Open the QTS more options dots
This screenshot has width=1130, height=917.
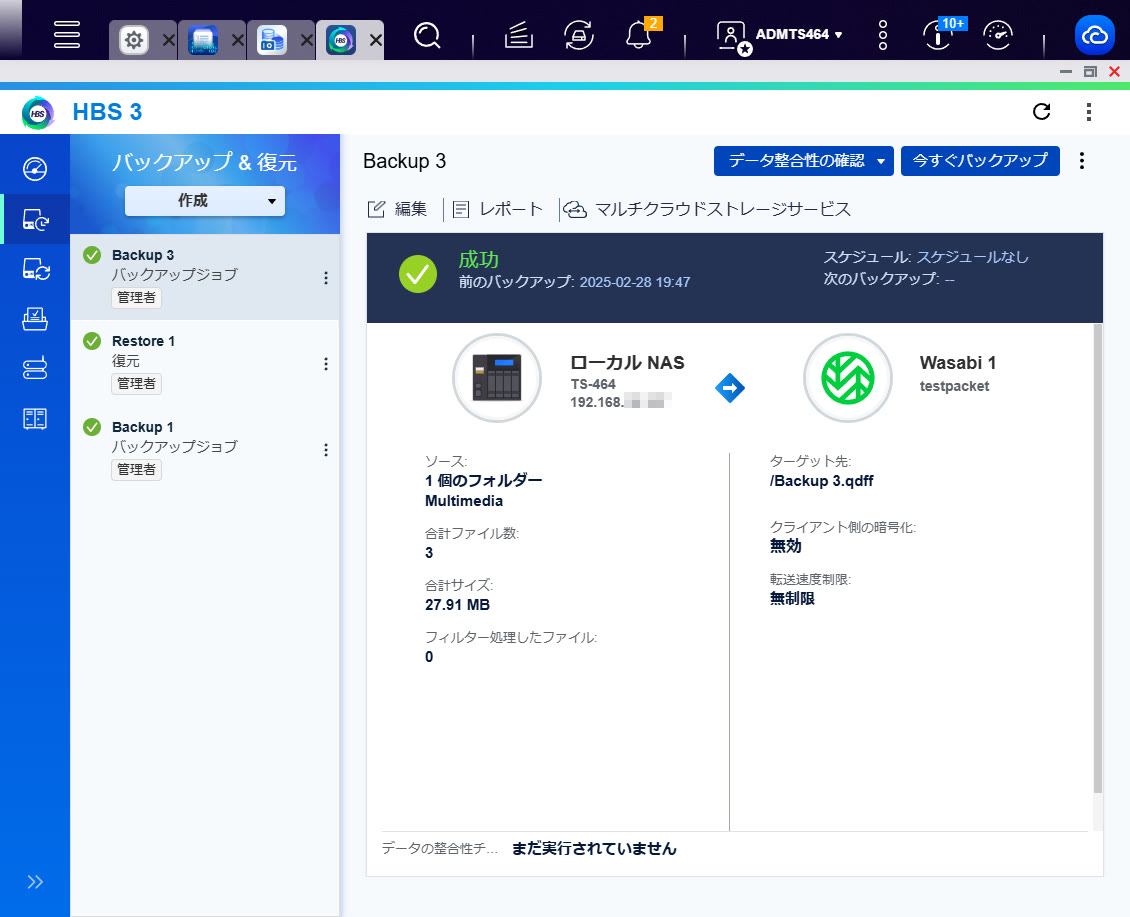pyautogui.click(x=883, y=35)
